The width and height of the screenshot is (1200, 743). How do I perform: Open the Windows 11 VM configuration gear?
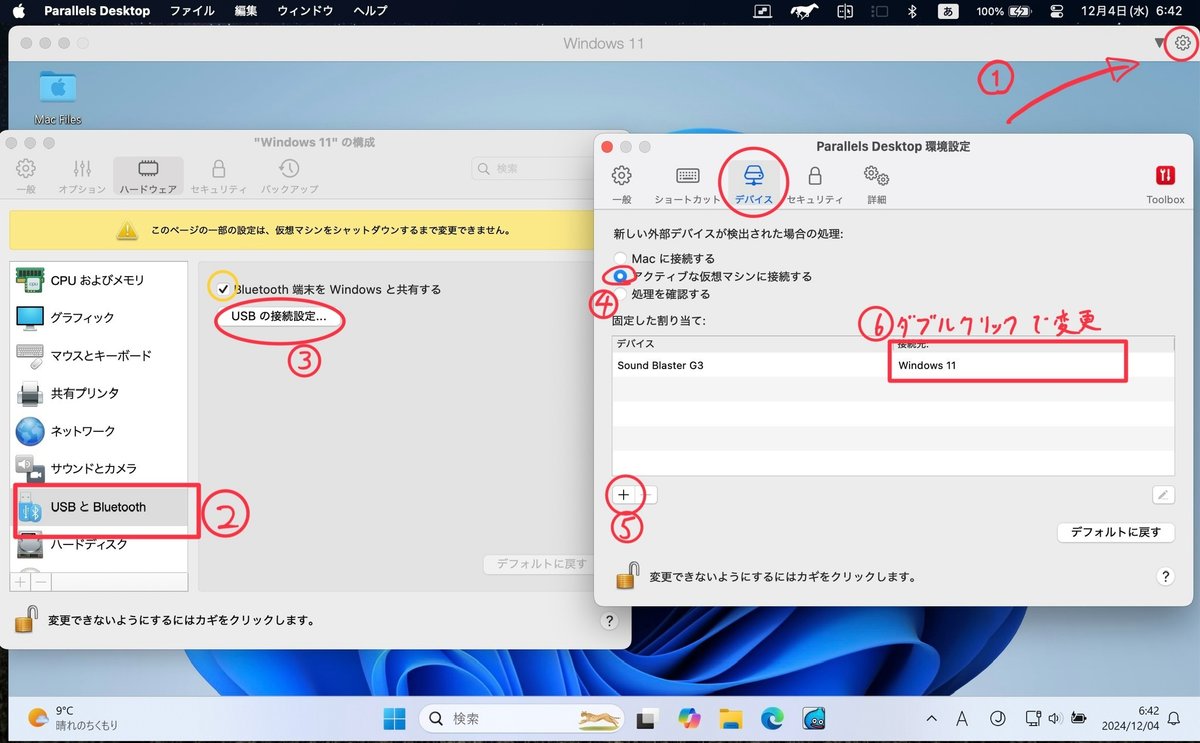point(1183,44)
